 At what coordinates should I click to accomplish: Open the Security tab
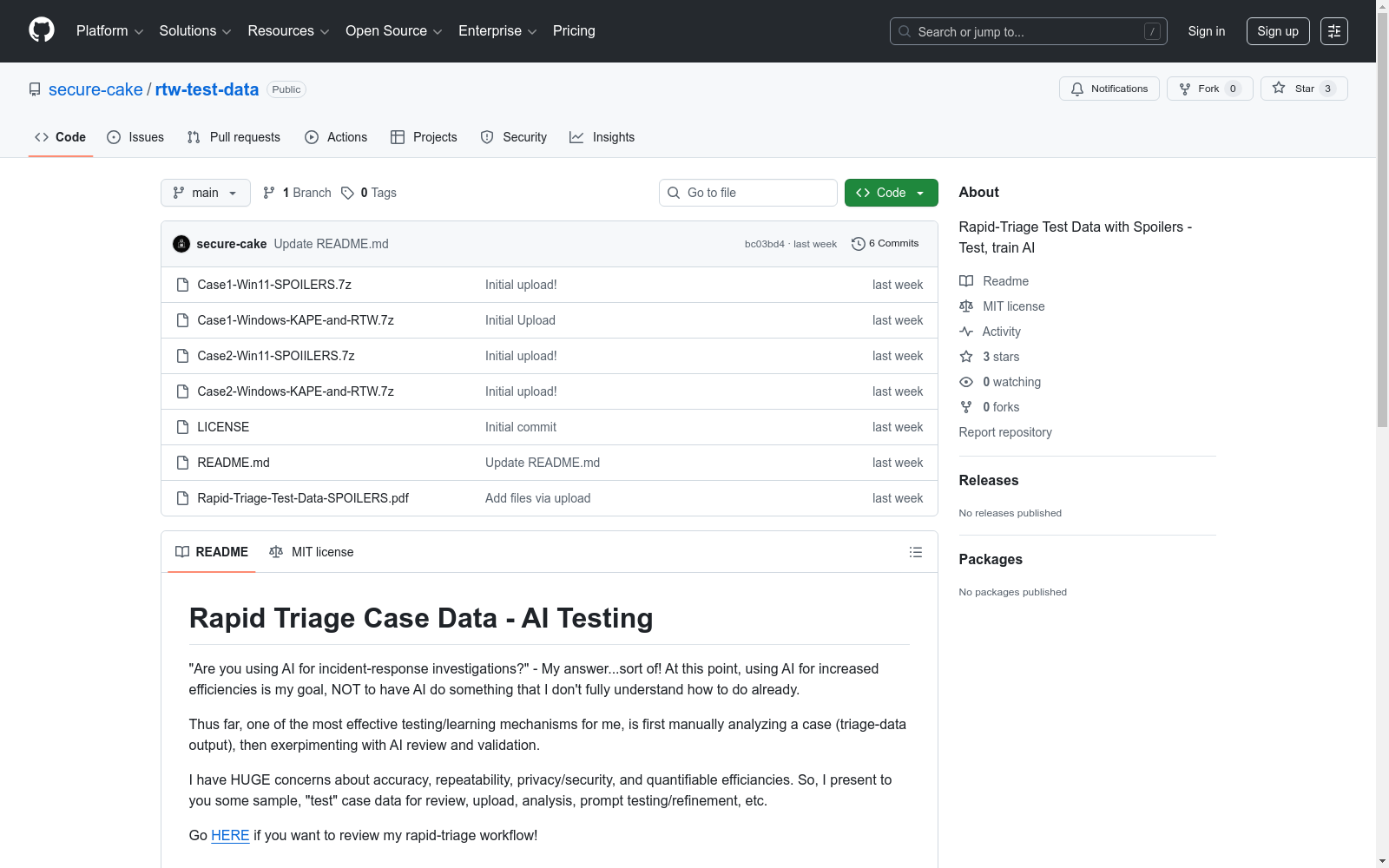(x=514, y=137)
